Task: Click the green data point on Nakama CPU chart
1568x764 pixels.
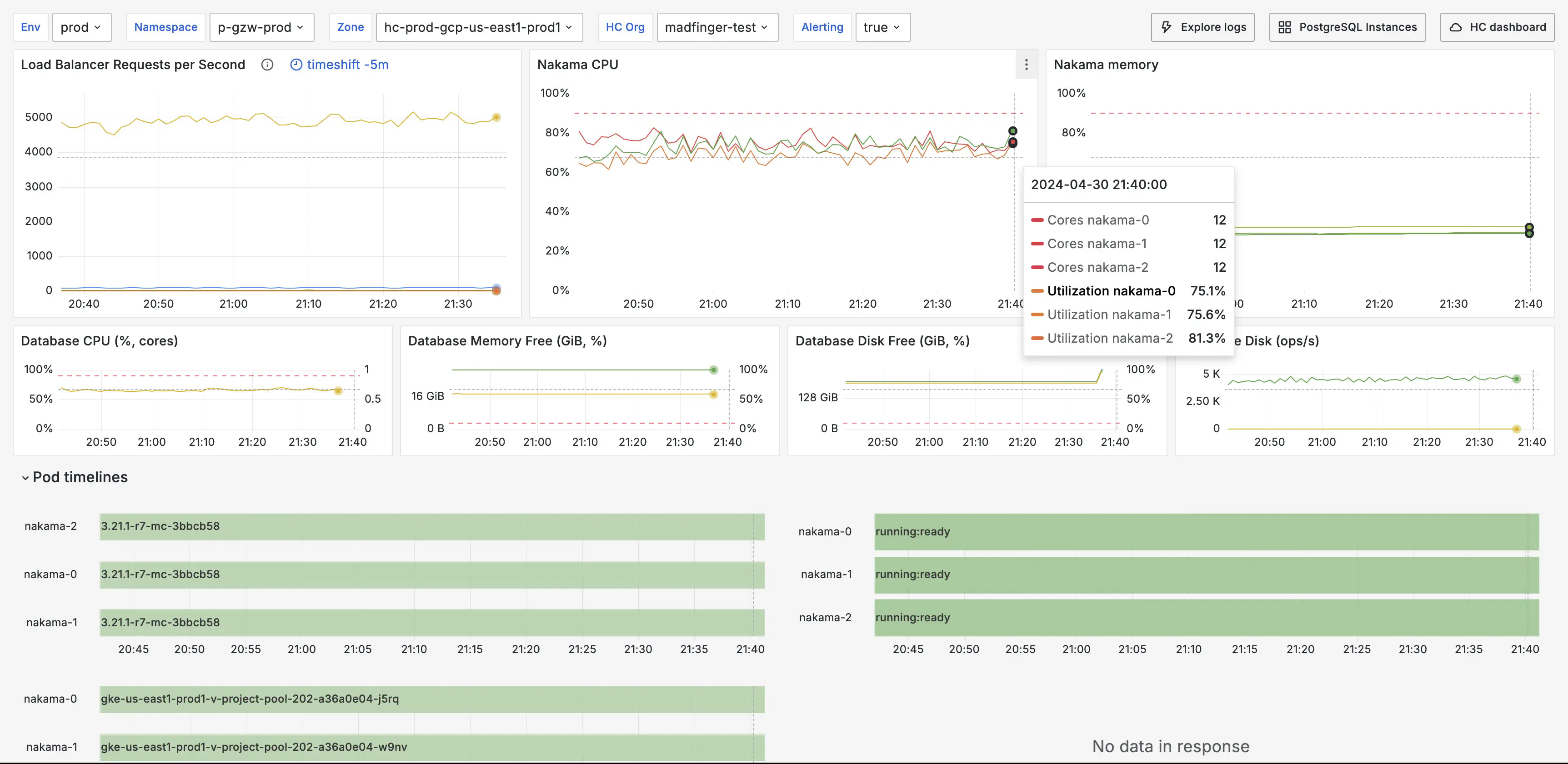Action: [1012, 131]
